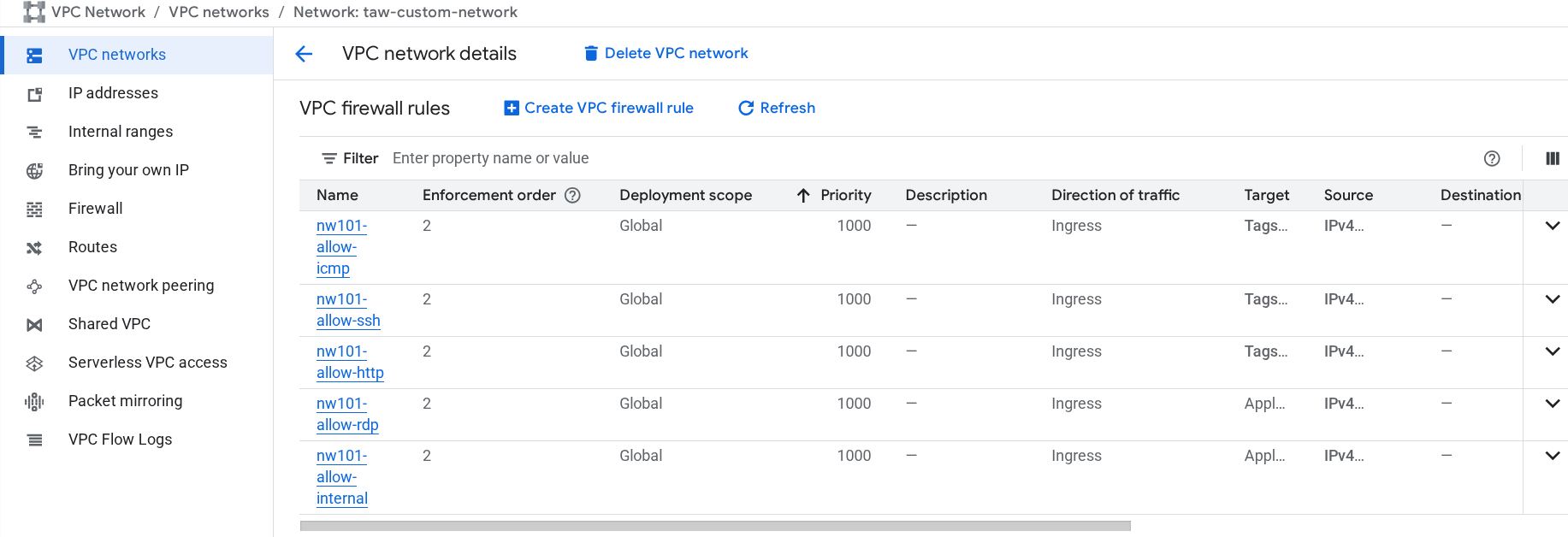
Task: Click the Firewall sidebar icon
Action: 34,209
